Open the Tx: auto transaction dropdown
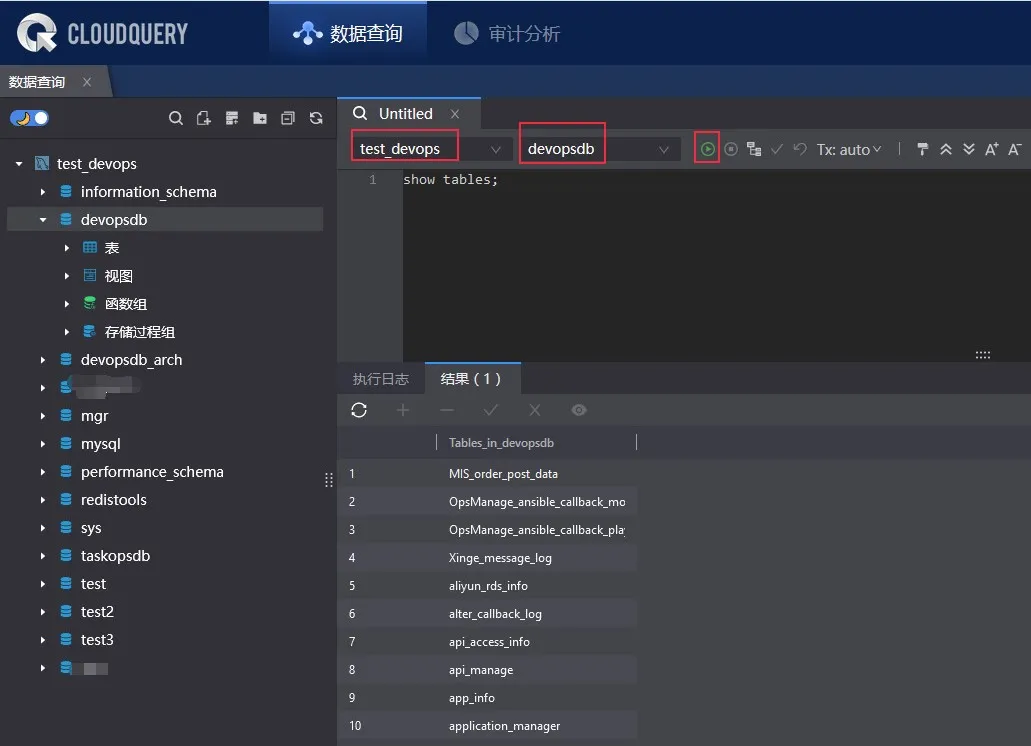Image resolution: width=1031 pixels, height=746 pixels. [849, 149]
